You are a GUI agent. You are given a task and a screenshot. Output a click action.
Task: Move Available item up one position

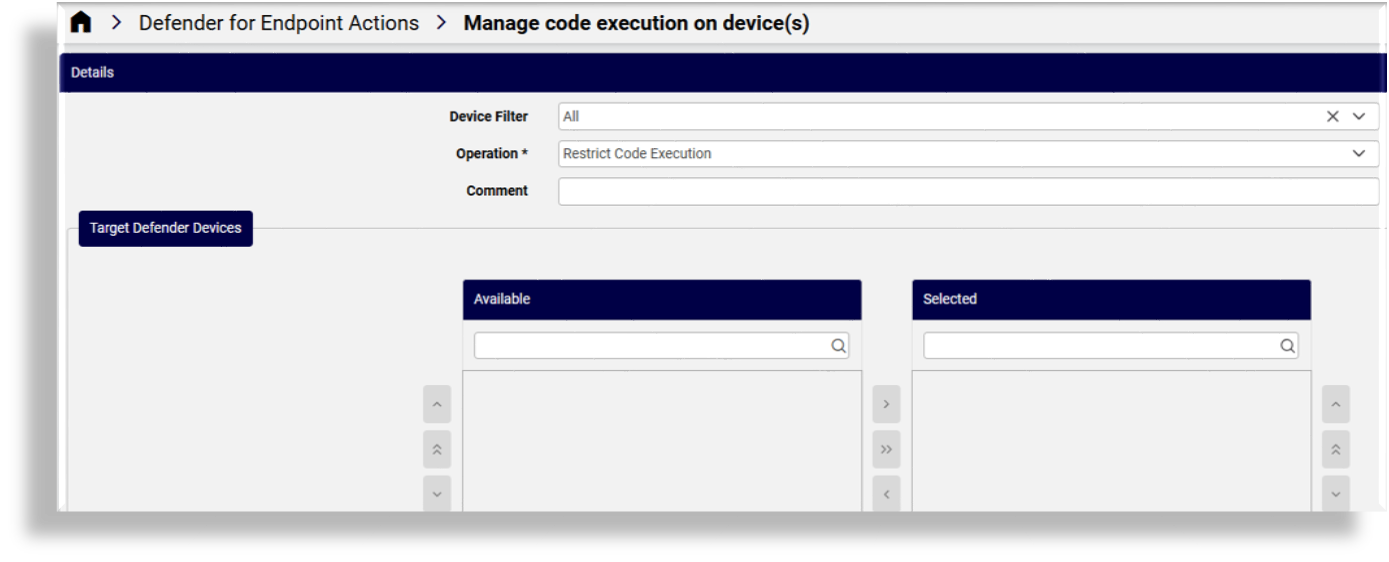click(x=437, y=405)
